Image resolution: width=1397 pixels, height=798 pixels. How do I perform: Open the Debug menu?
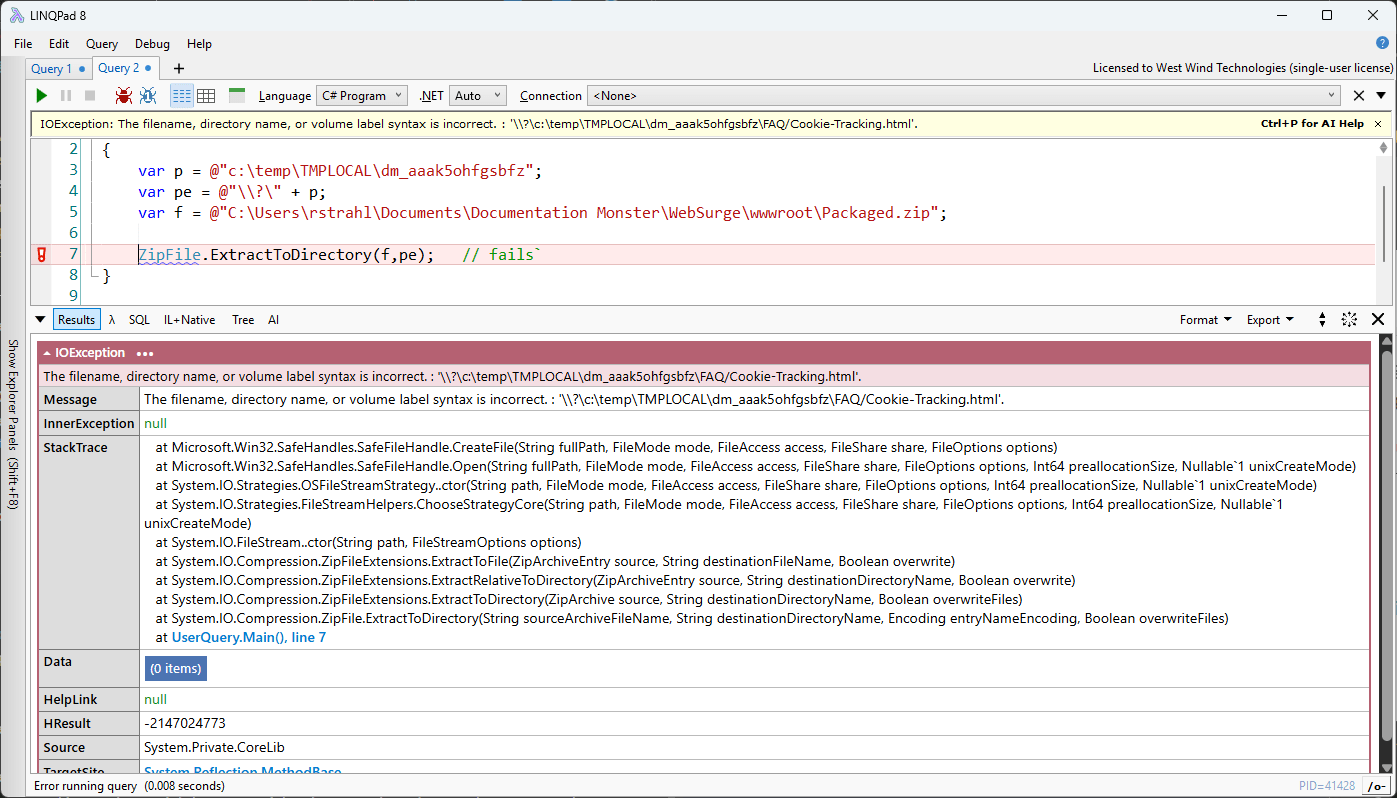pyautogui.click(x=152, y=44)
